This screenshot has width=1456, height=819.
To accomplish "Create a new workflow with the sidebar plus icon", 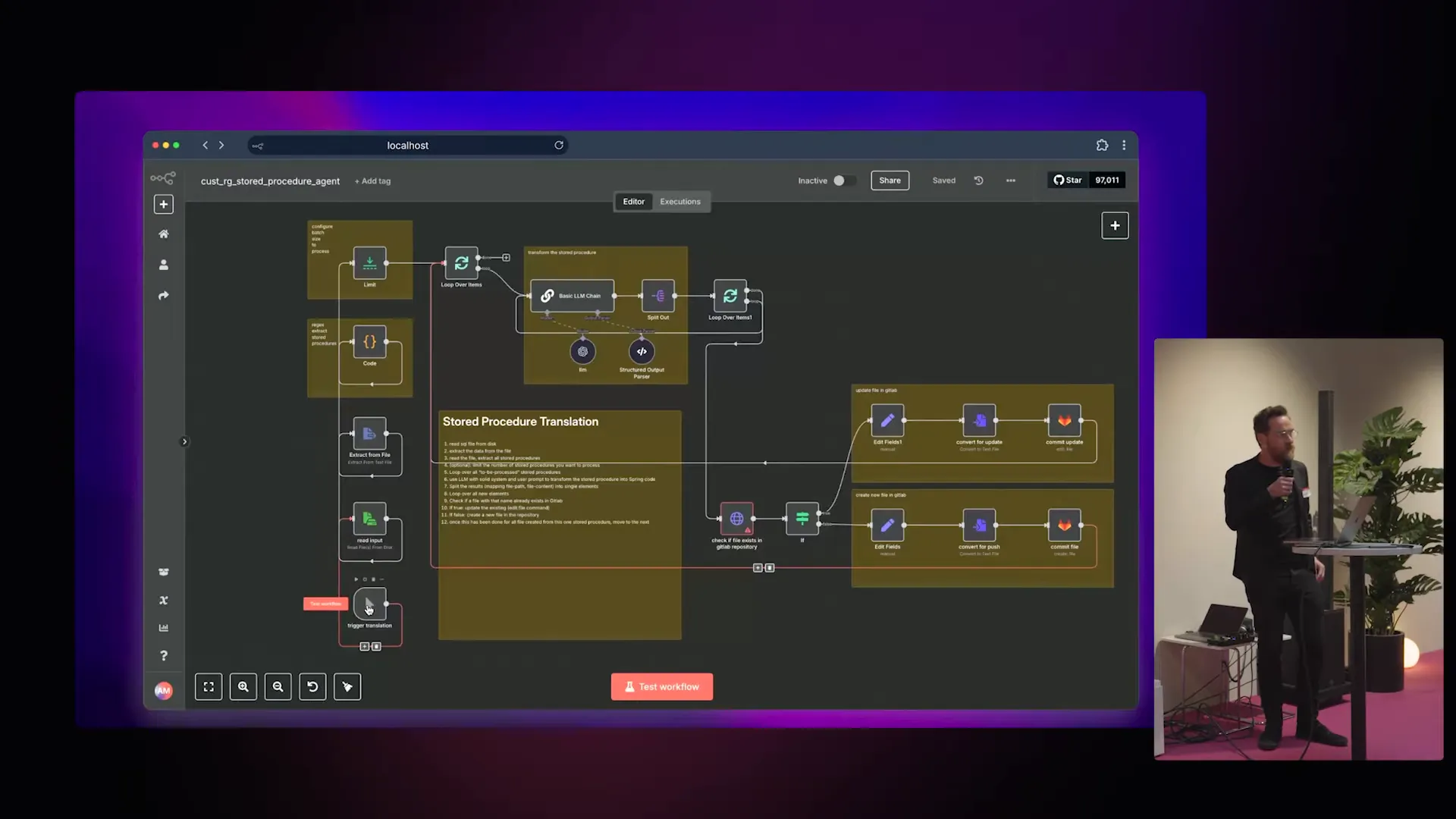I will (x=163, y=203).
